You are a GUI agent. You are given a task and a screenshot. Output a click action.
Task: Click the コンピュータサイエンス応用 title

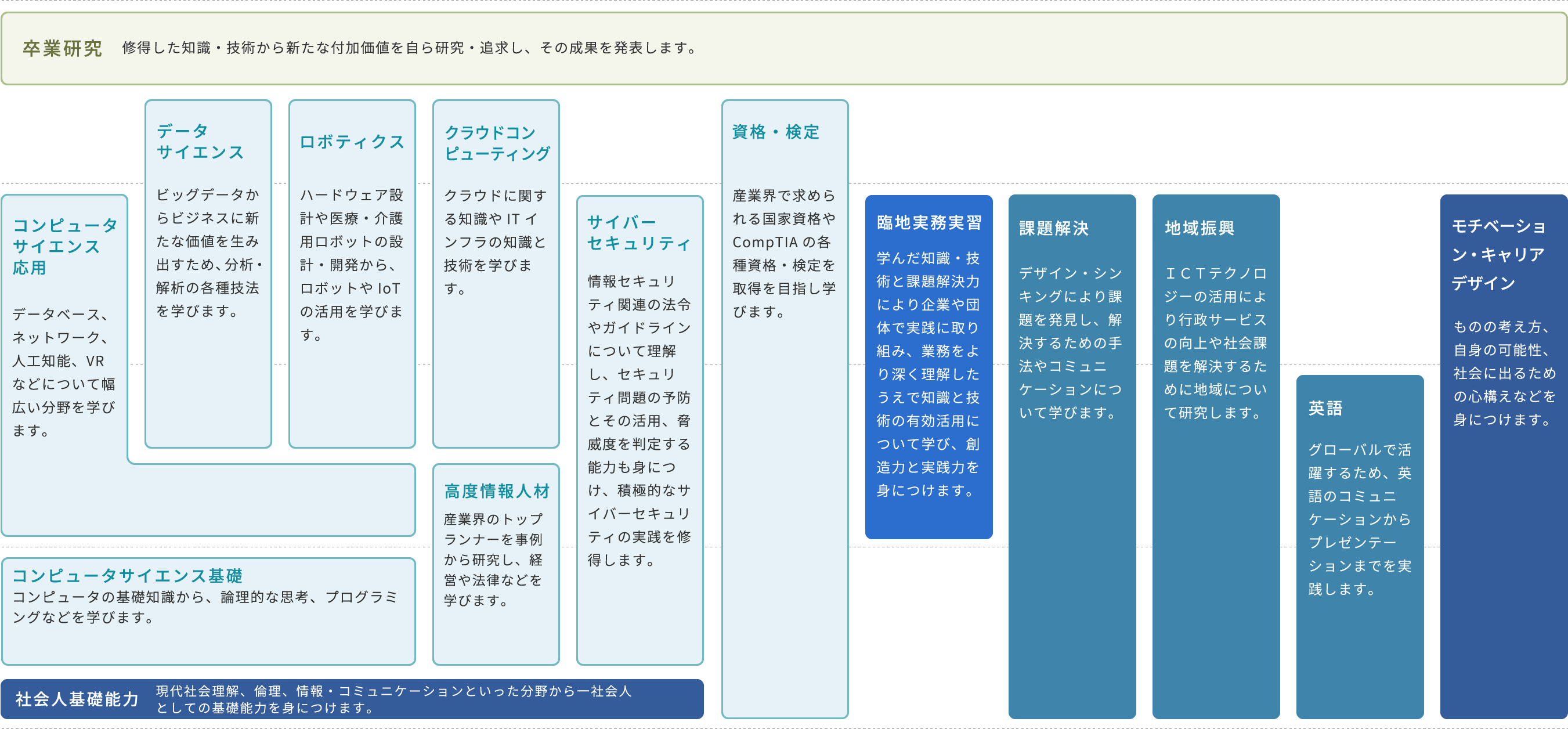point(64,246)
